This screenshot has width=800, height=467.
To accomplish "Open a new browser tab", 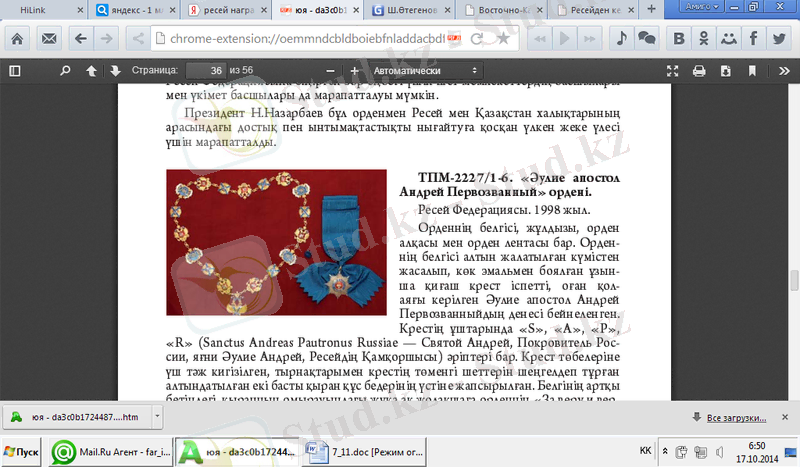I will (x=652, y=9).
